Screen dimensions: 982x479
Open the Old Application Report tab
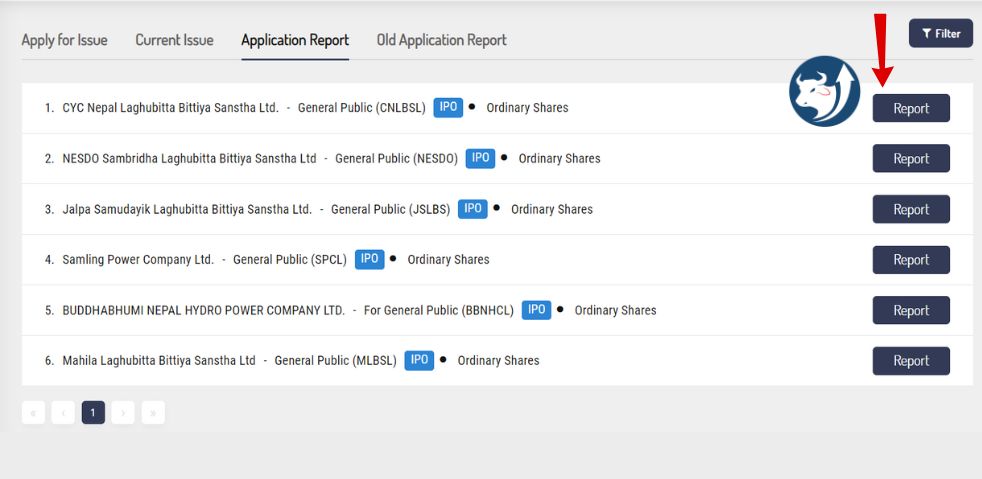click(x=442, y=40)
